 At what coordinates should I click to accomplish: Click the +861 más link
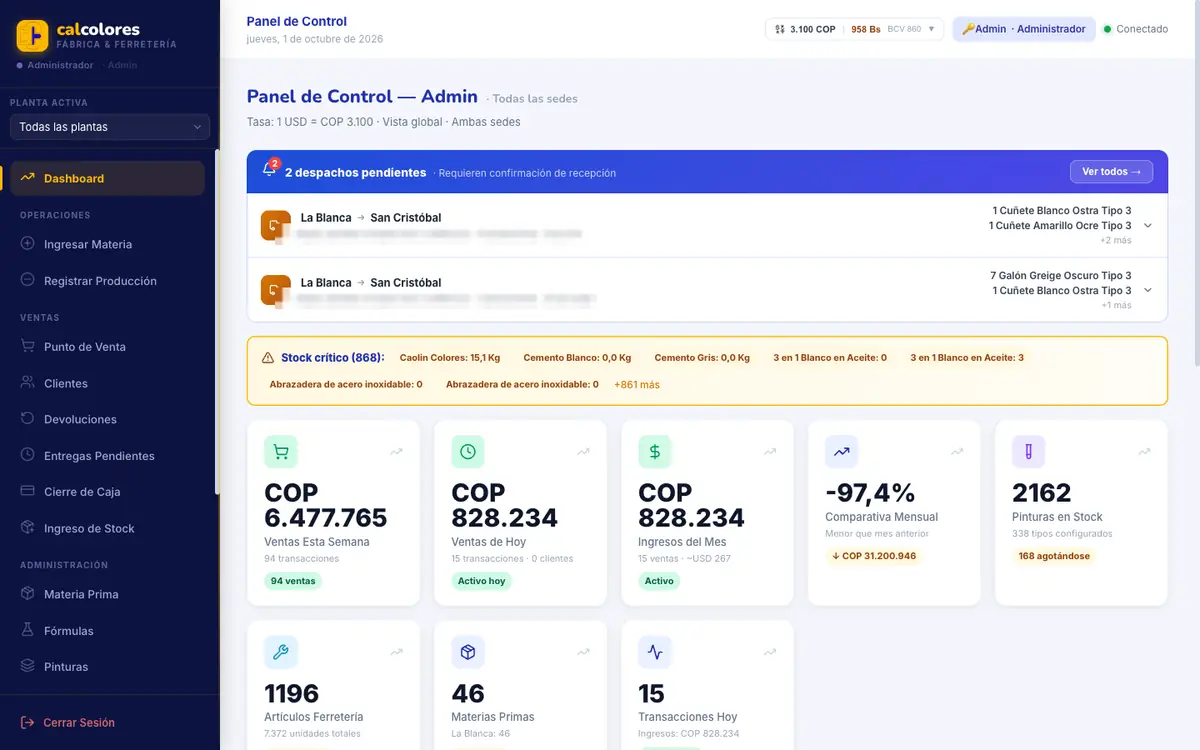tap(637, 384)
